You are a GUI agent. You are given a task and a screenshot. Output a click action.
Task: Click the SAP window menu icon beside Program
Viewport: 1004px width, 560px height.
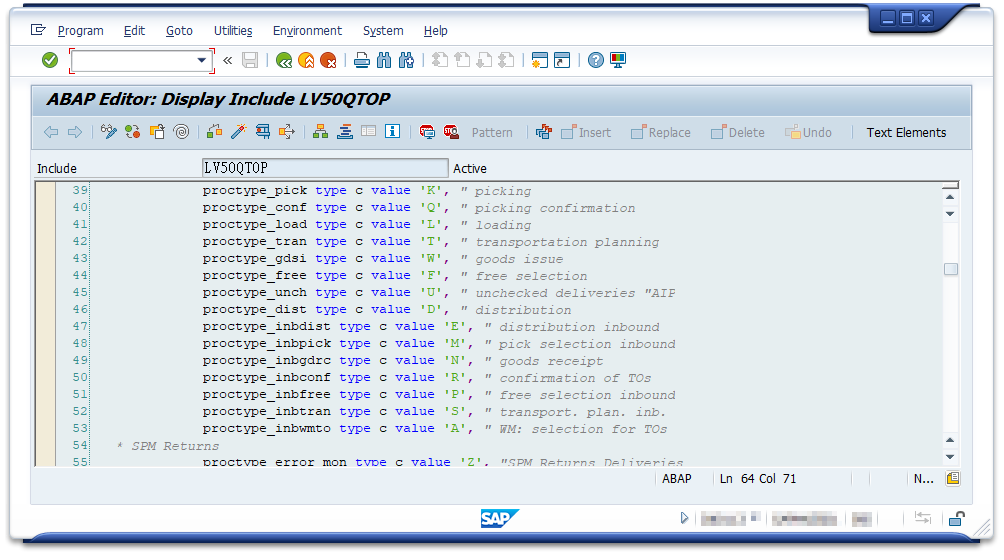coord(38,30)
